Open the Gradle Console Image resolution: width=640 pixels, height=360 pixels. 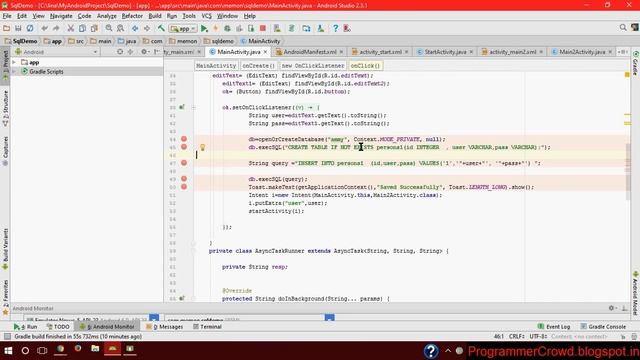tap(603, 327)
